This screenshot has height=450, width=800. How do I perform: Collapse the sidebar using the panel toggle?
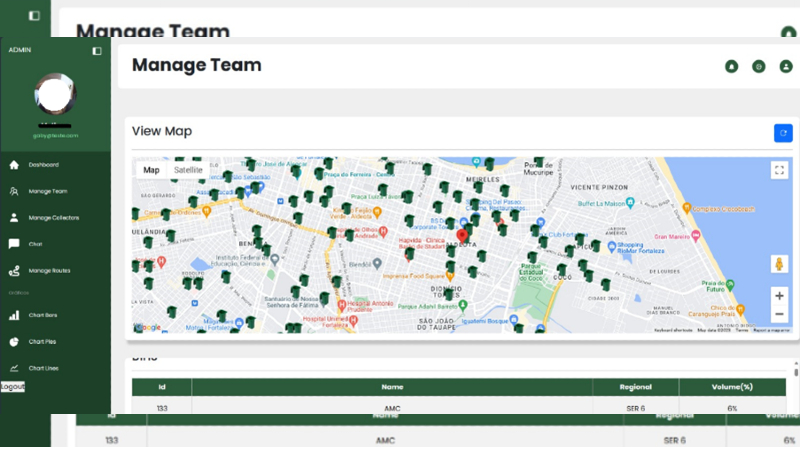(x=97, y=50)
